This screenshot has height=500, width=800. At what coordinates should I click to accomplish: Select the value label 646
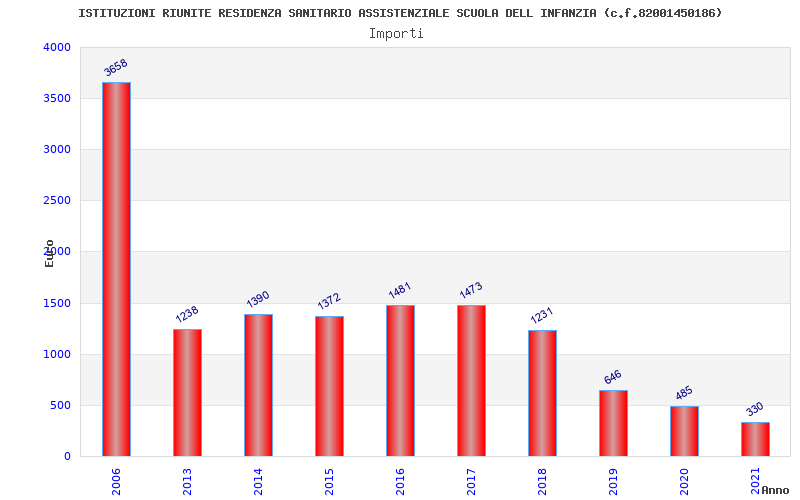[612, 377]
